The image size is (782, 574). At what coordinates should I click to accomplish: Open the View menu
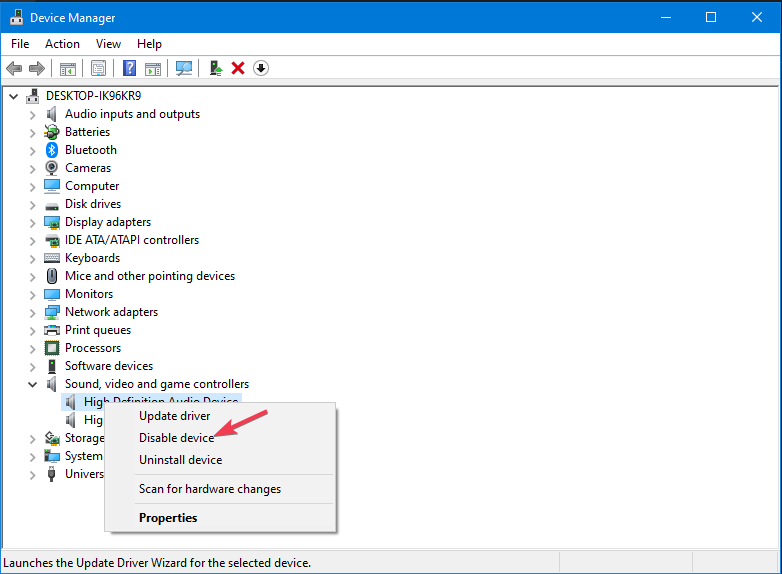point(108,44)
